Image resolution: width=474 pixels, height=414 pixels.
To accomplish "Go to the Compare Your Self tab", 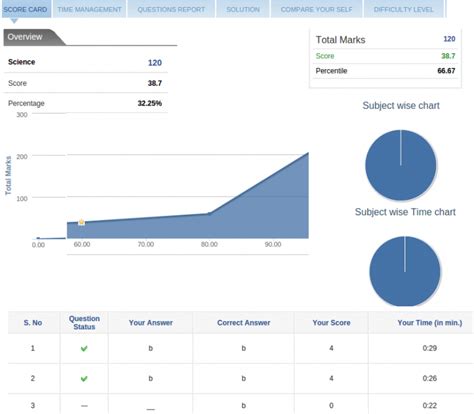I will [x=316, y=9].
